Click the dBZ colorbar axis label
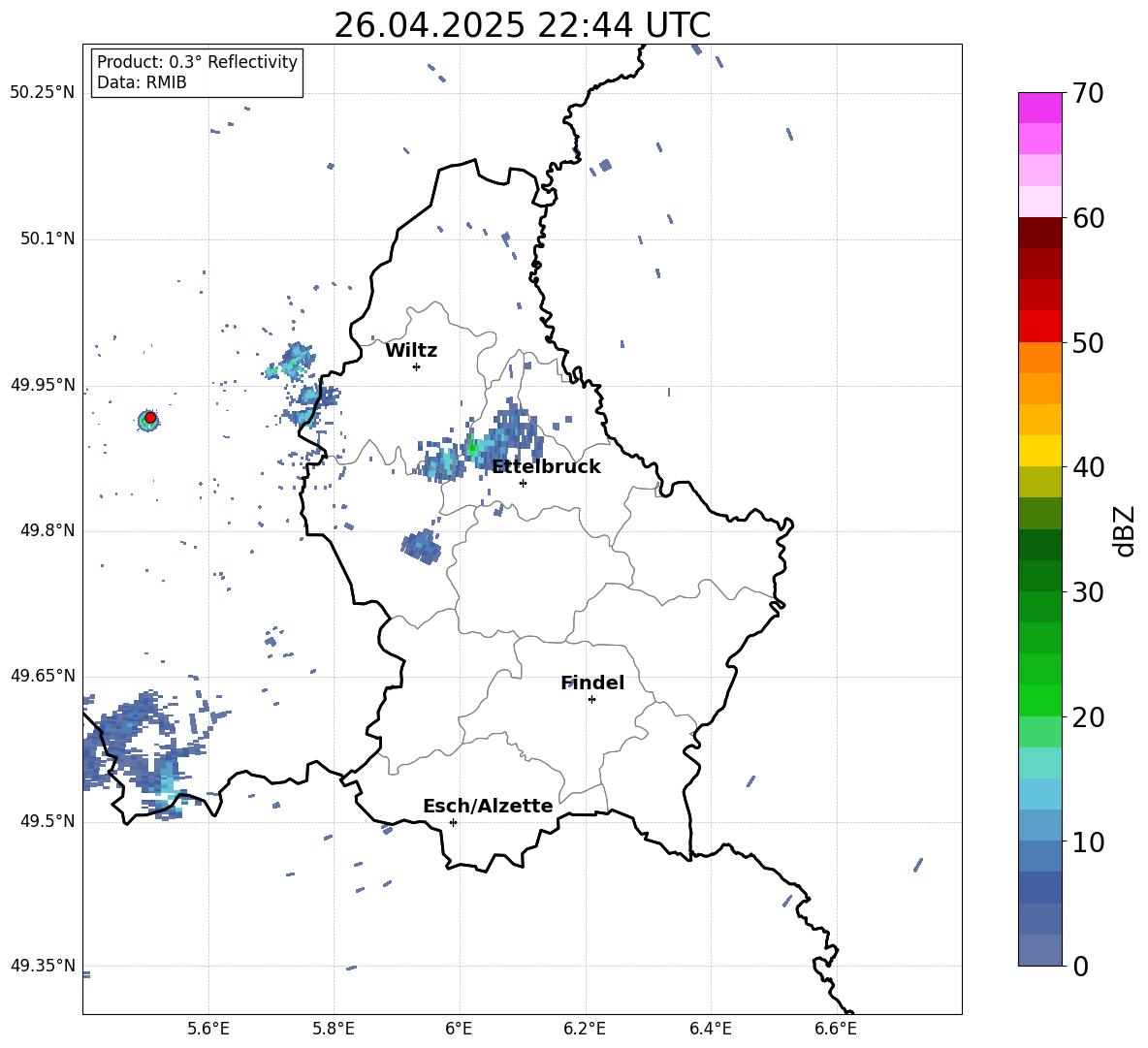Screen dimensions: 1148x1048 click(x=1126, y=530)
